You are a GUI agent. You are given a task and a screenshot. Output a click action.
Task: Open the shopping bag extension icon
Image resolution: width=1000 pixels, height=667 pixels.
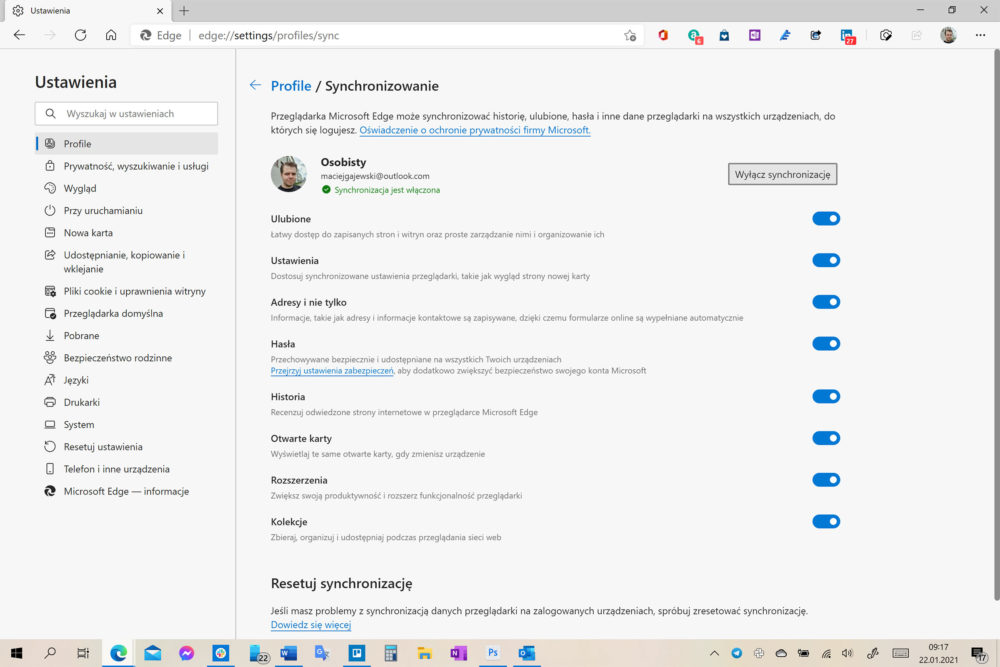point(724,36)
